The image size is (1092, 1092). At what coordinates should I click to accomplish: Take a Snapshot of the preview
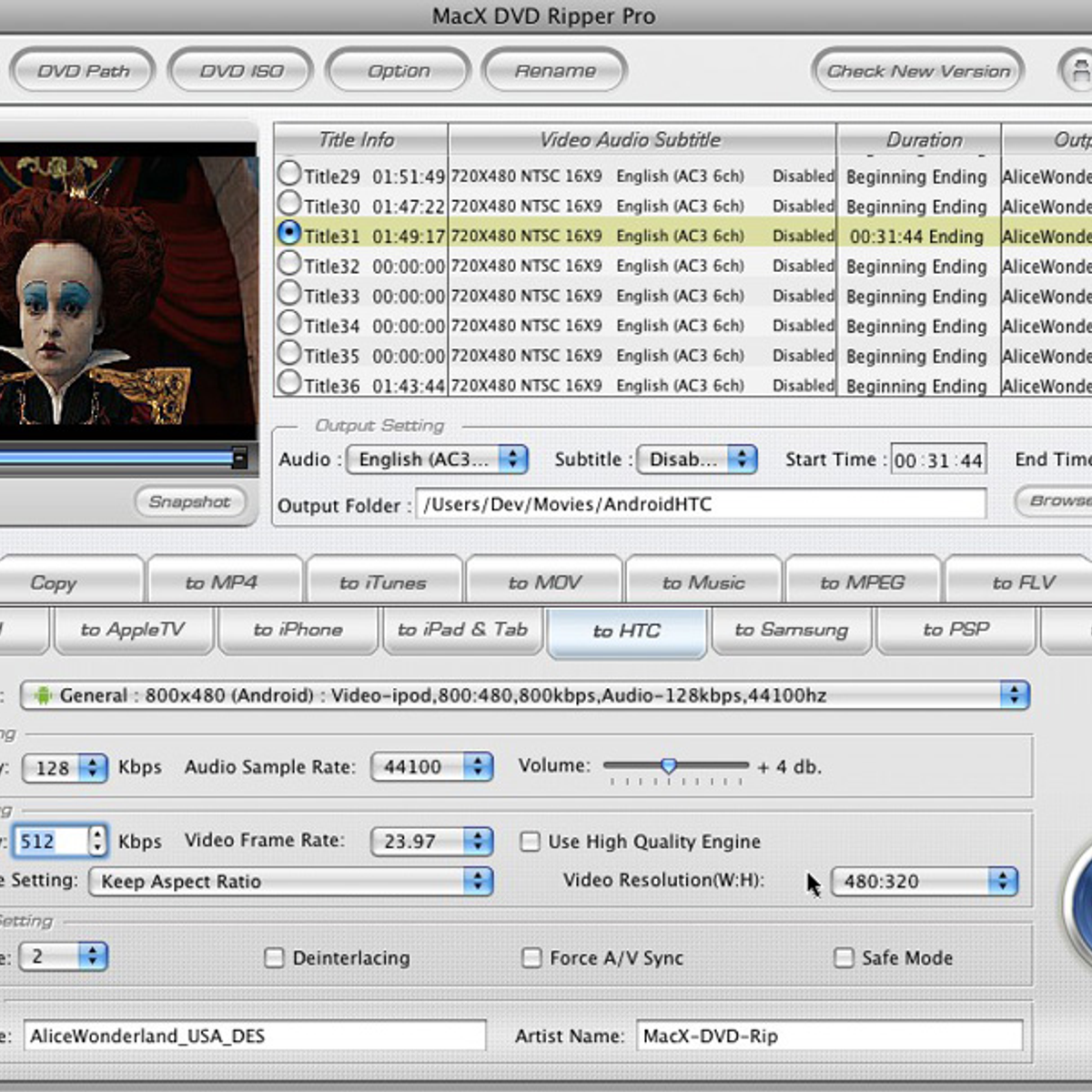[x=189, y=501]
